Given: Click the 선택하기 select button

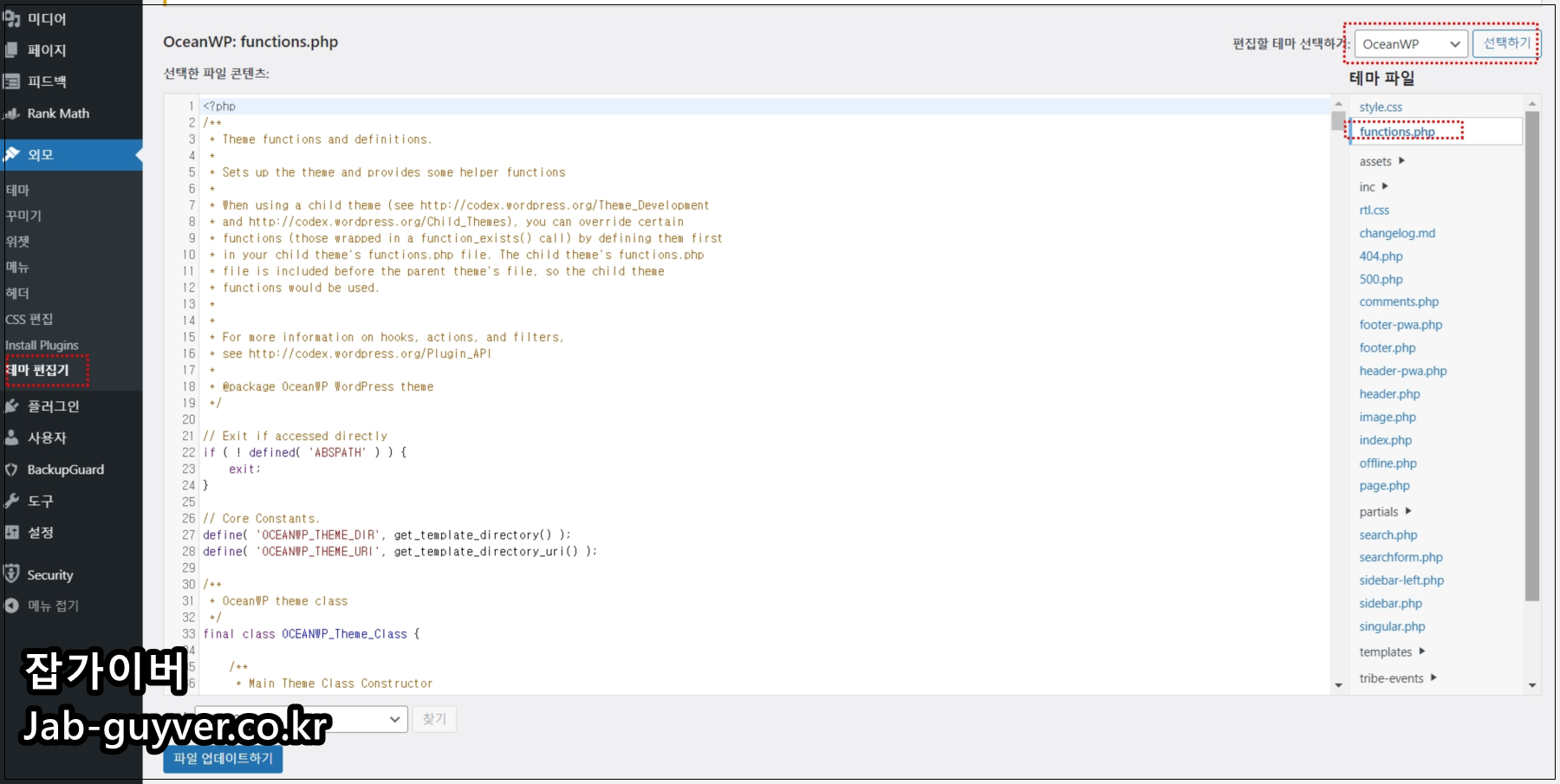Looking at the screenshot, I should pos(1506,43).
